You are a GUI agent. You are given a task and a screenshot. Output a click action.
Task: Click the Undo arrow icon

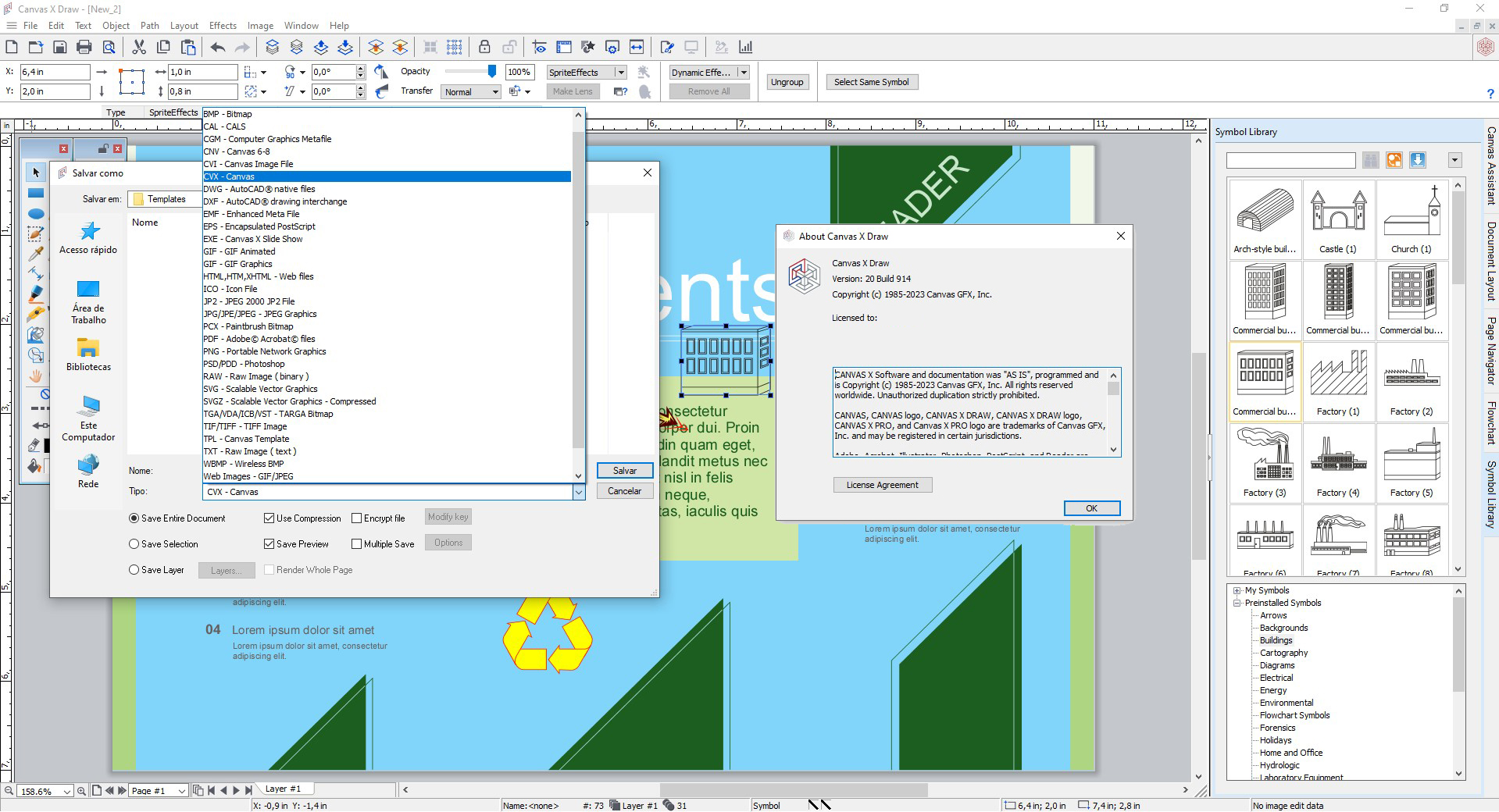[x=217, y=47]
